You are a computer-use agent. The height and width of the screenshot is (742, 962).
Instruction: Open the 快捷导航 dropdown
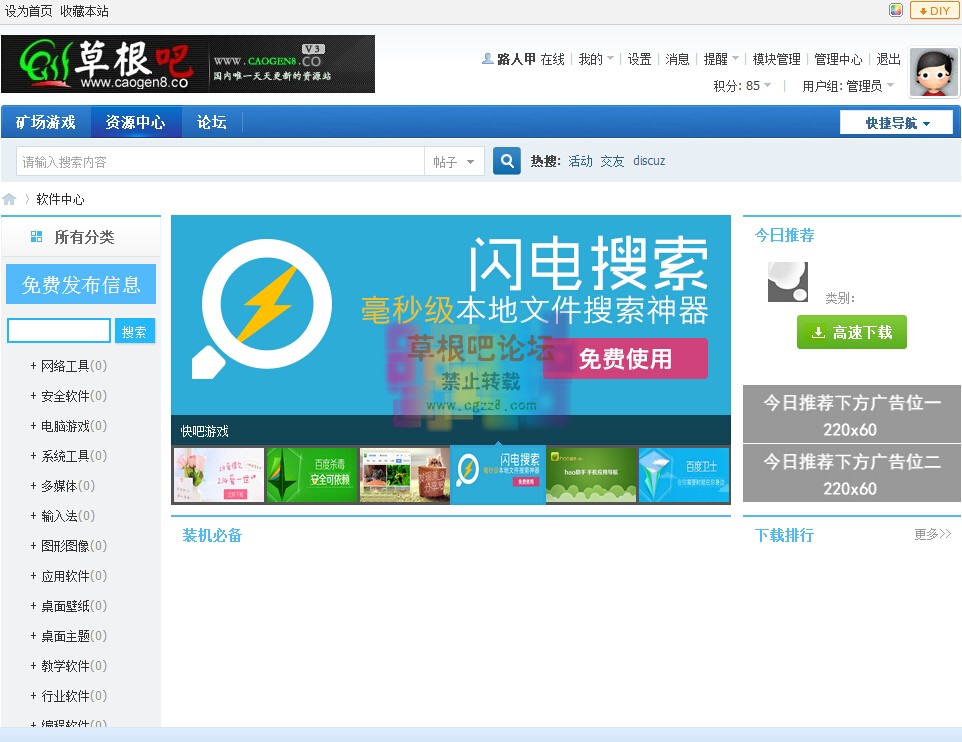[895, 121]
